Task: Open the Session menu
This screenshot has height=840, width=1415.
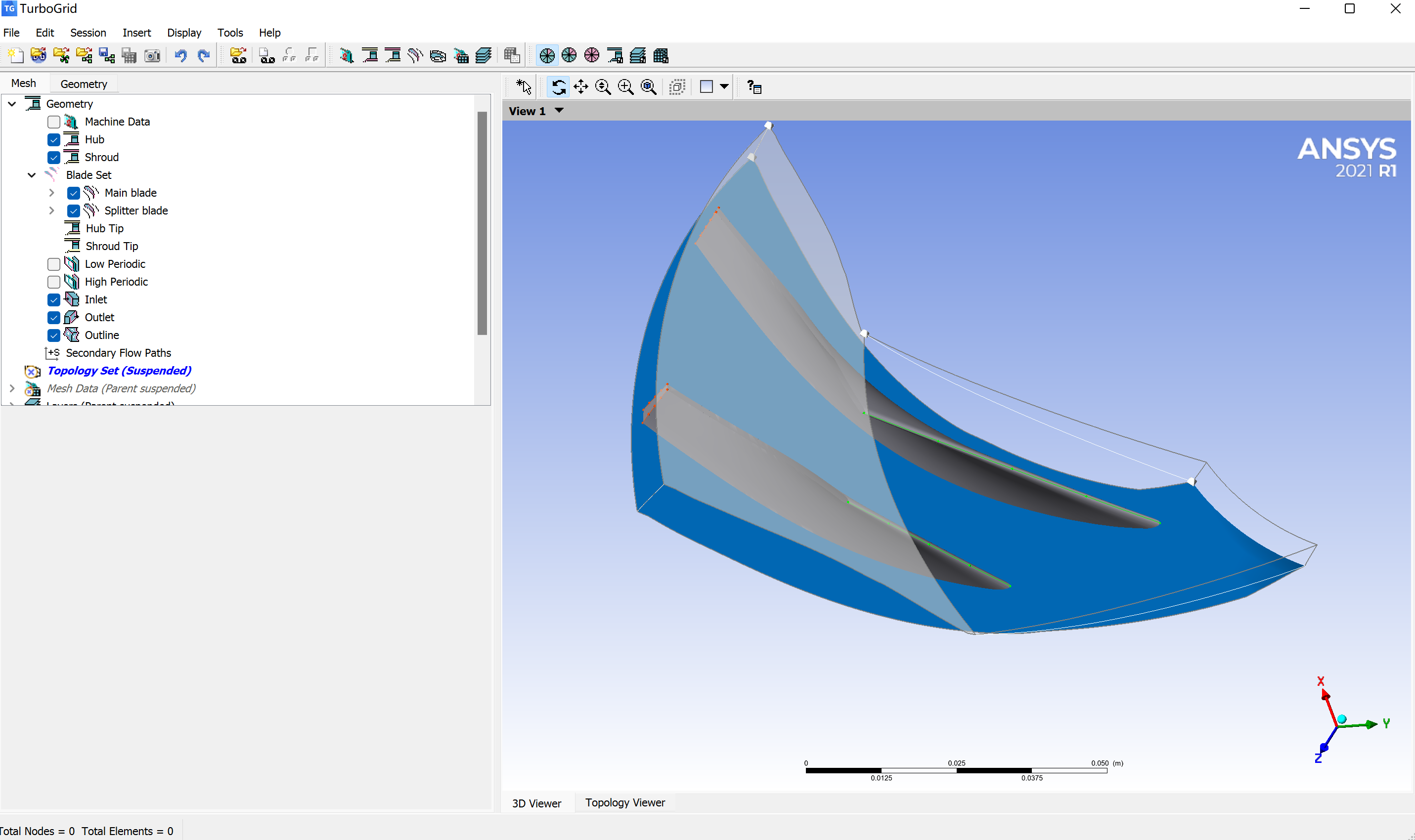Action: pyautogui.click(x=88, y=33)
